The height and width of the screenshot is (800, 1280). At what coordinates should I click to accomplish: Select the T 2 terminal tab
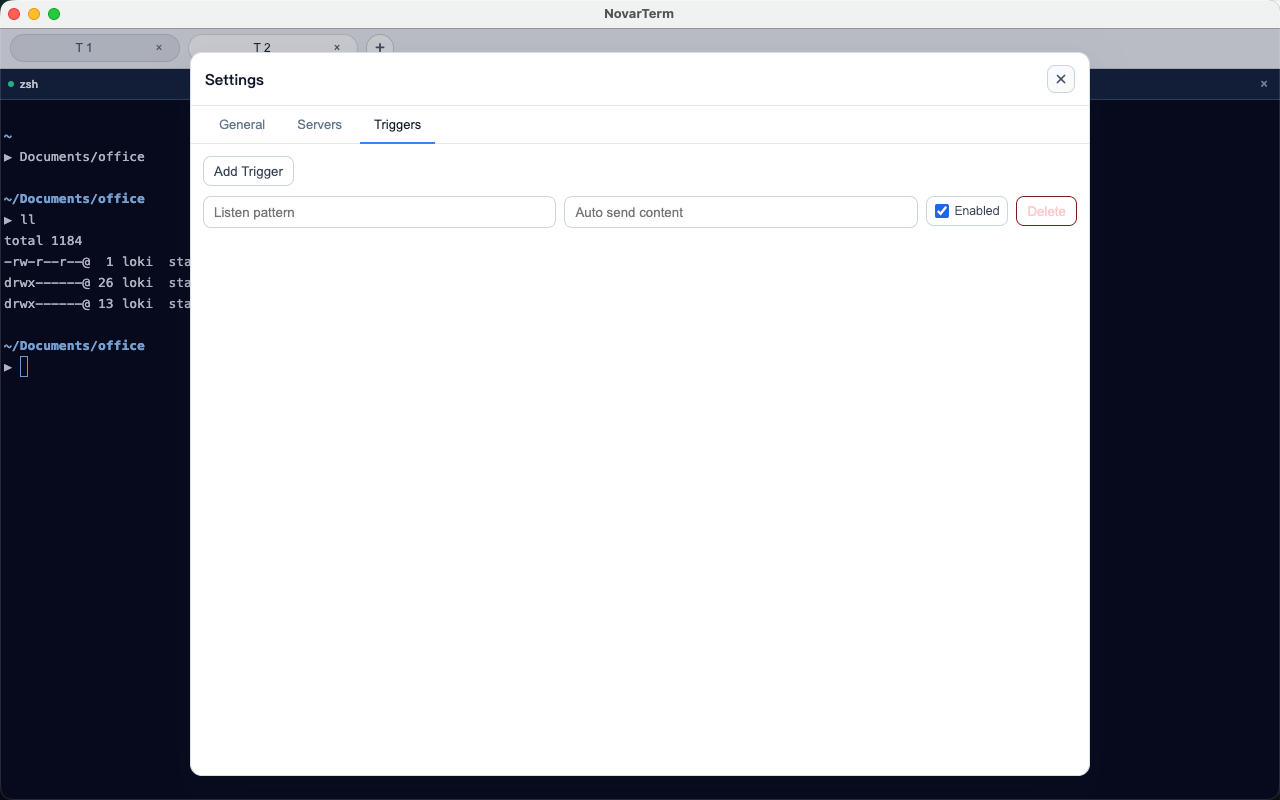tap(262, 47)
